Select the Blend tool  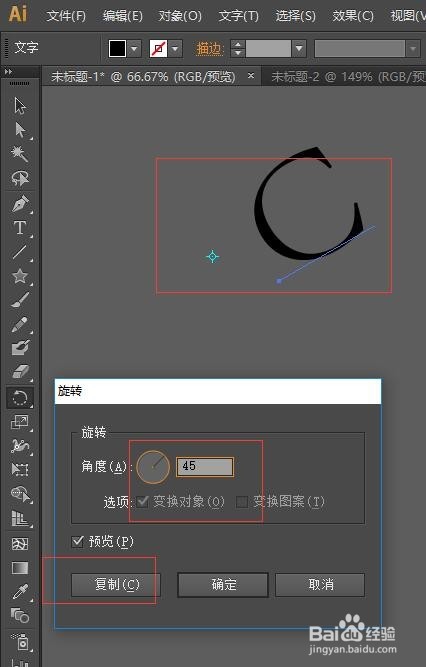tap(20, 616)
